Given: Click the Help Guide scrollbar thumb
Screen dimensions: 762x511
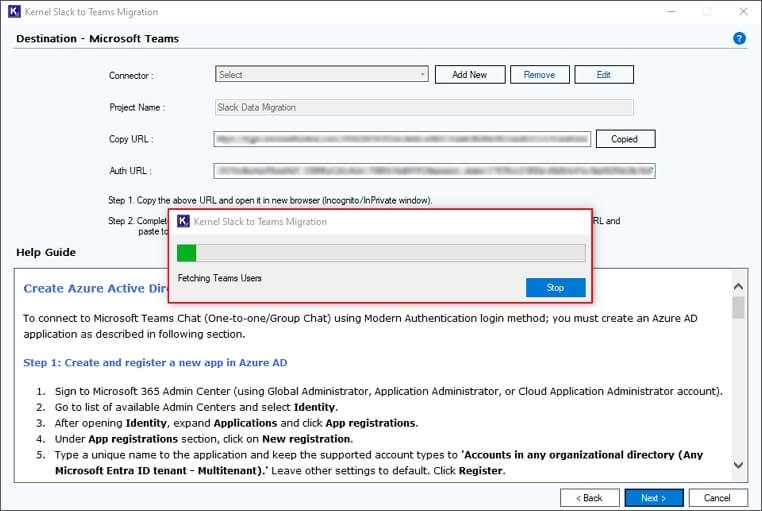Looking at the screenshot, I should (x=738, y=307).
